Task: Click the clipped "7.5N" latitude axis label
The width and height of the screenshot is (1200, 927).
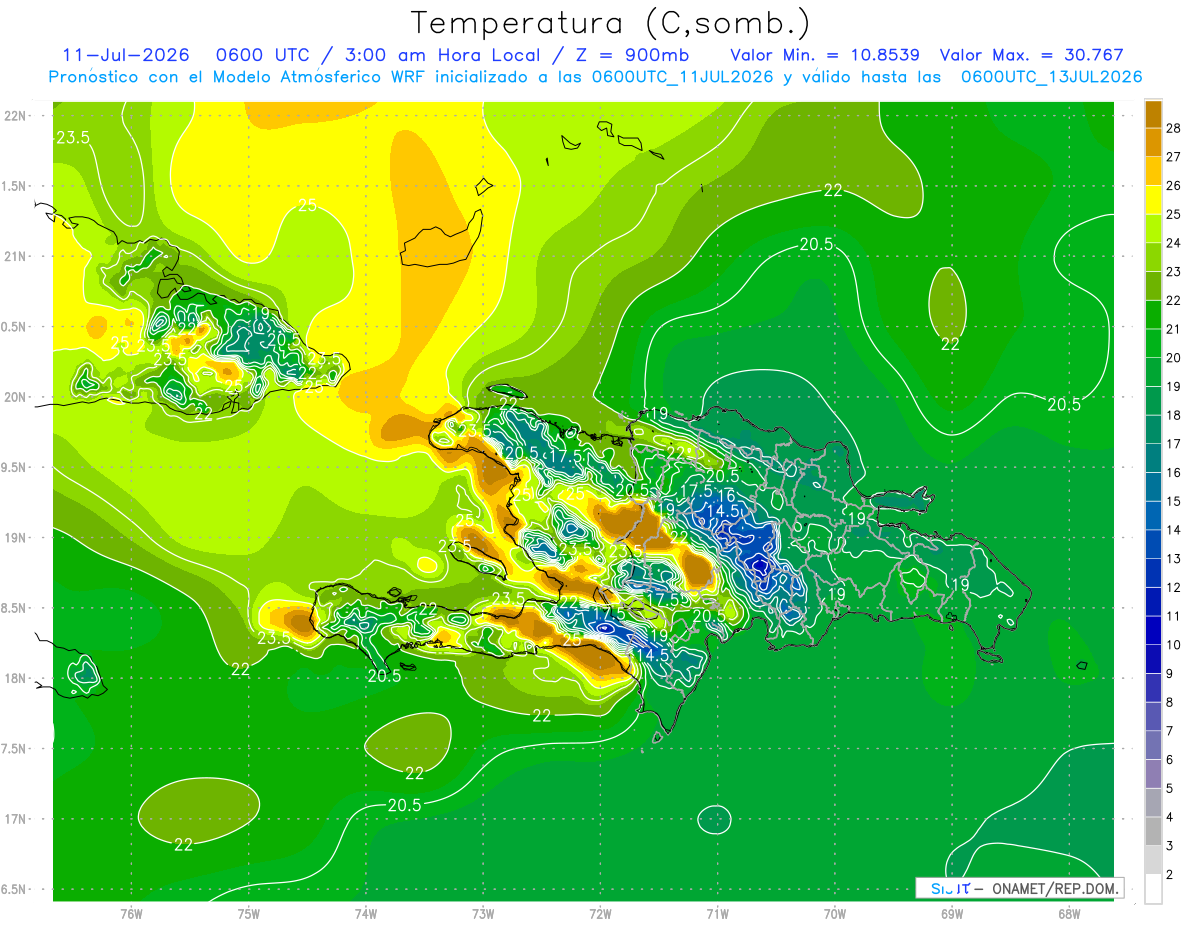Action: pos(13,749)
